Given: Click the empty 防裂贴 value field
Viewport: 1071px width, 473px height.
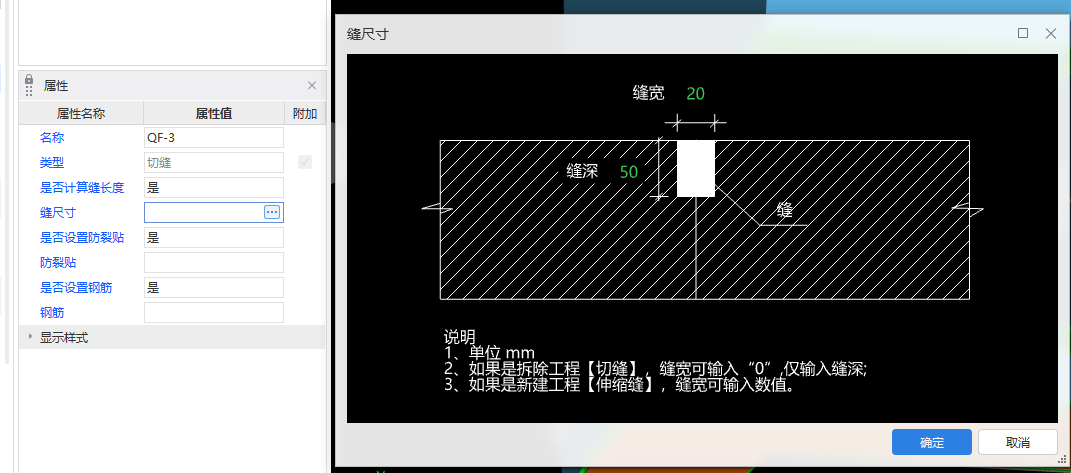Looking at the screenshot, I should (214, 262).
